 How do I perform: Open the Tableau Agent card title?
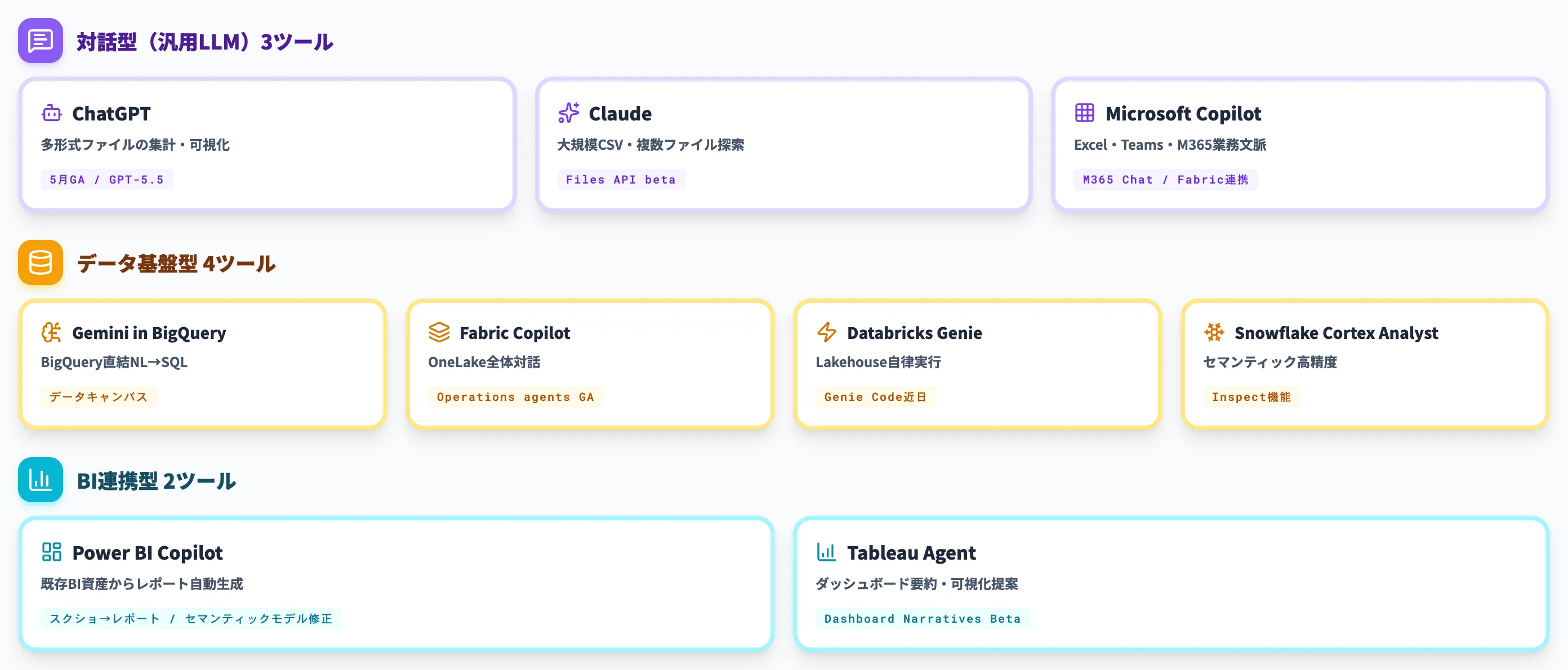(x=911, y=552)
